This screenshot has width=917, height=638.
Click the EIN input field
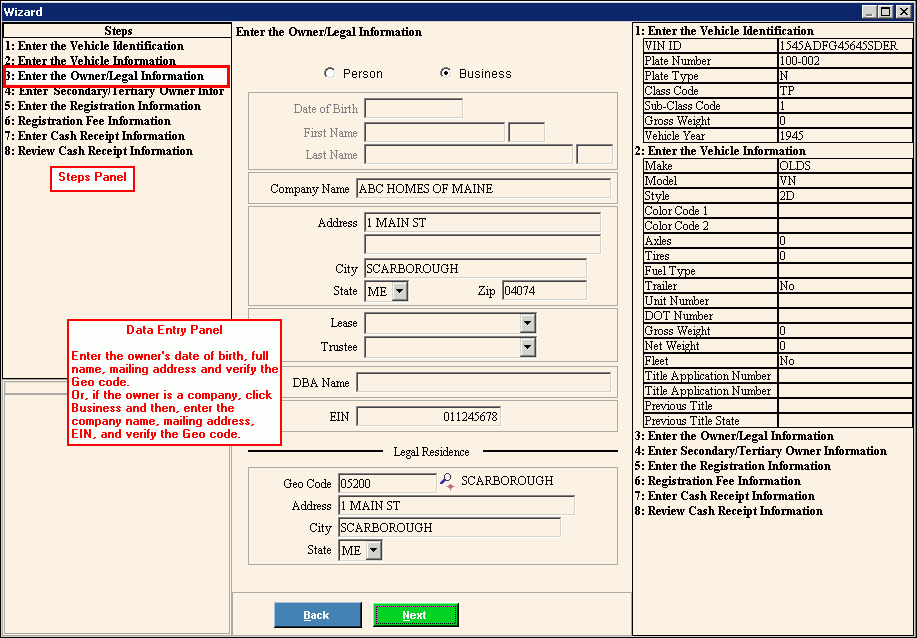tap(428, 416)
